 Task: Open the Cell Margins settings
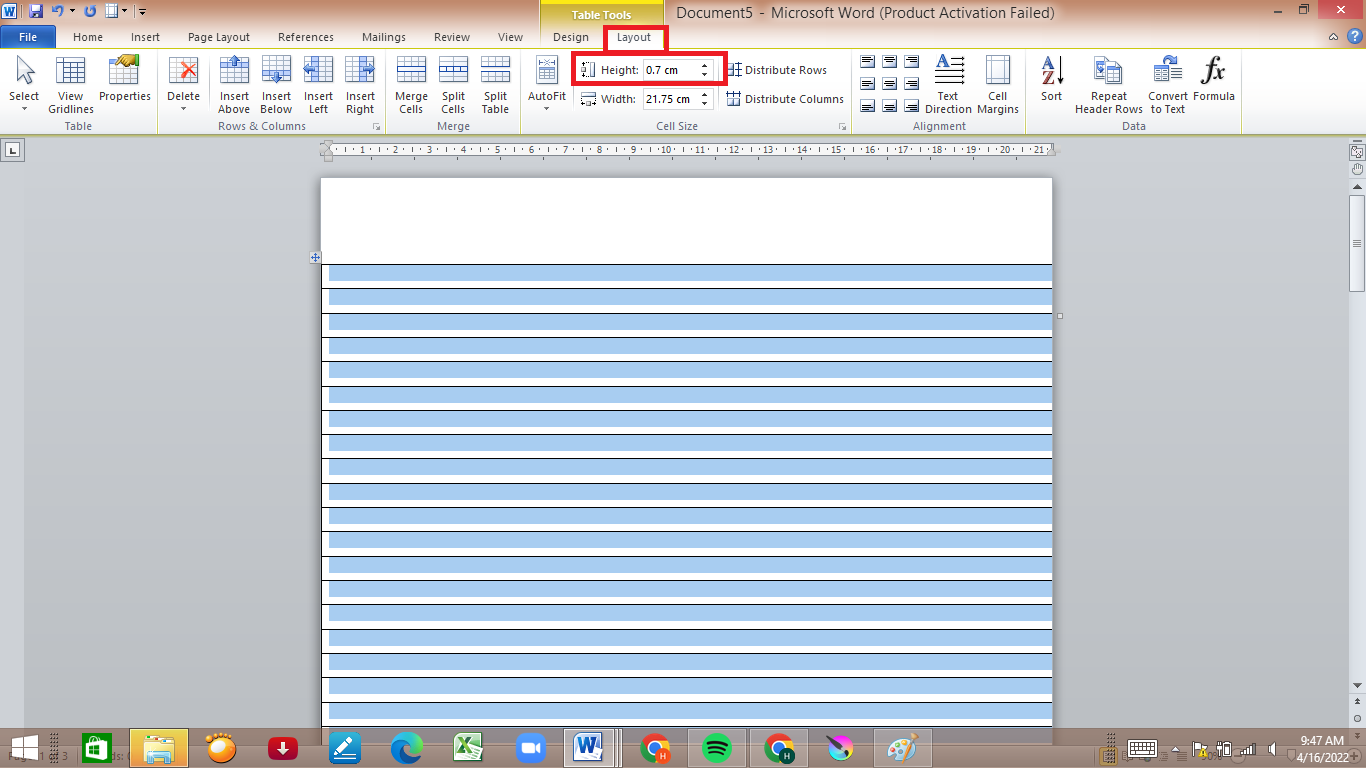pos(997,84)
